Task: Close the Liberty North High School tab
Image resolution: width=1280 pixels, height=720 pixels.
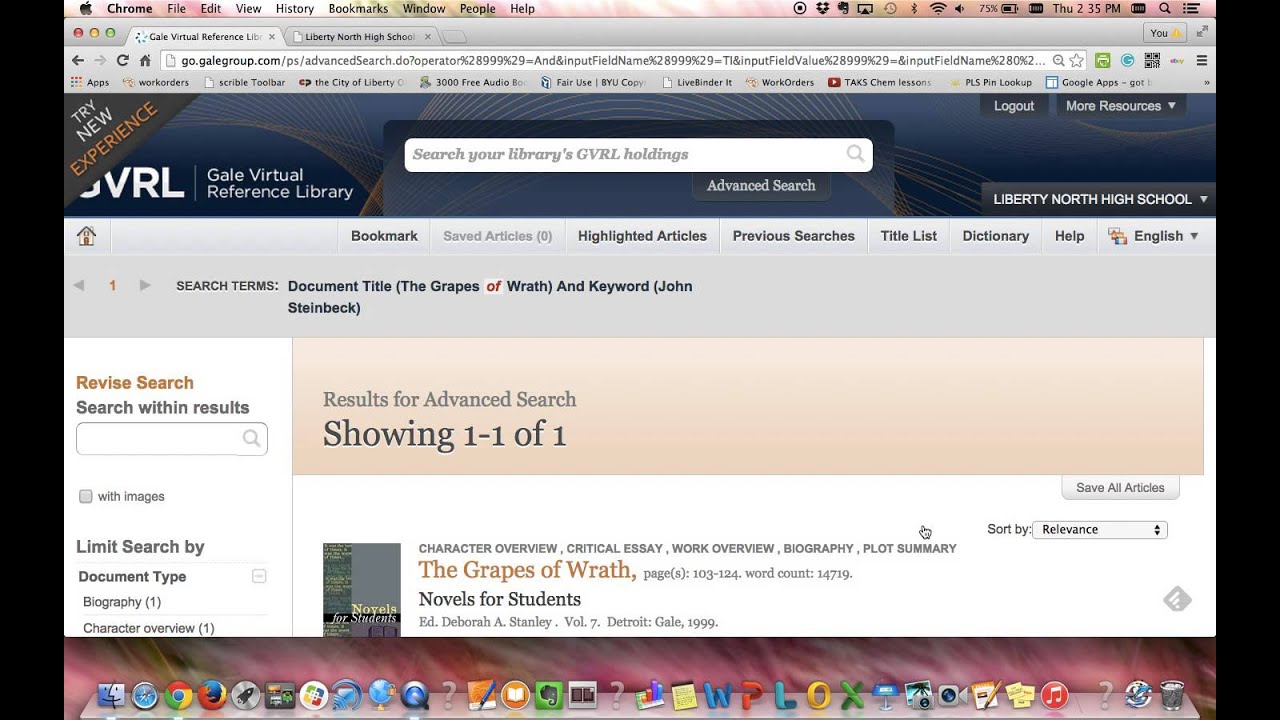Action: pyautogui.click(x=428, y=36)
